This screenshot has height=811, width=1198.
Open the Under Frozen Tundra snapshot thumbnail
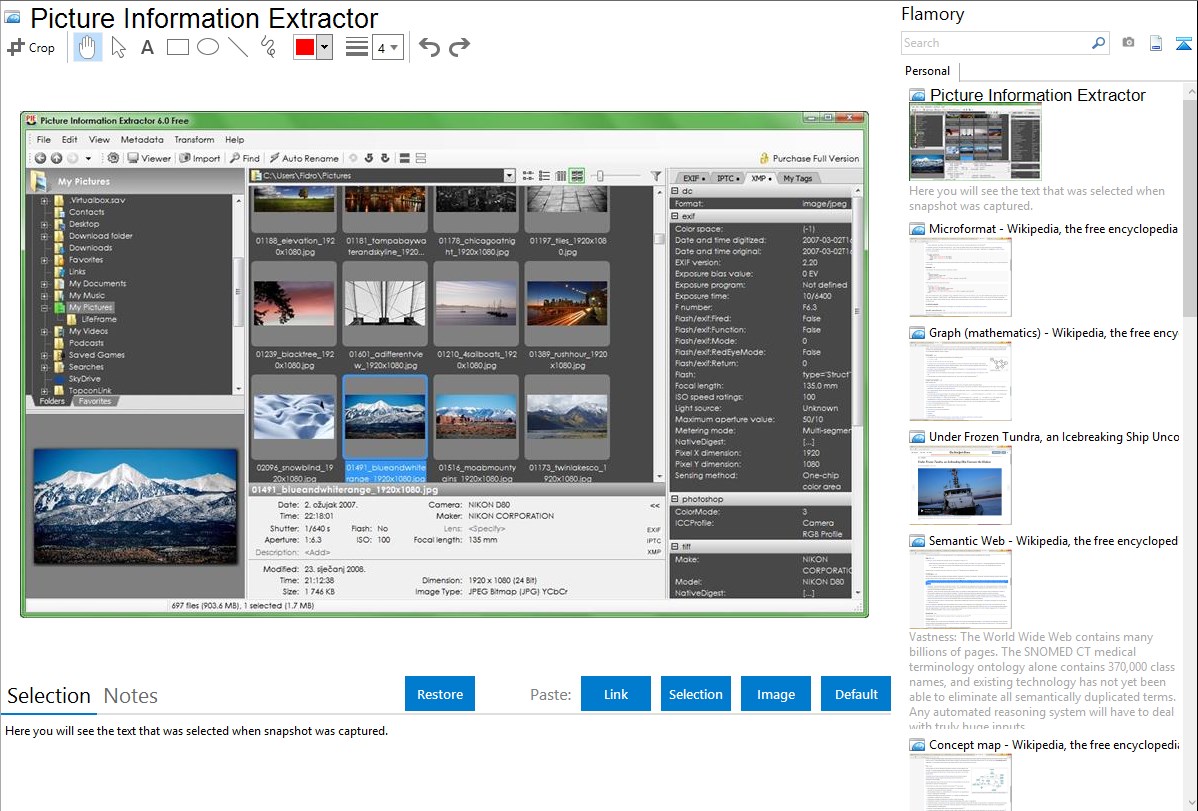click(x=960, y=485)
